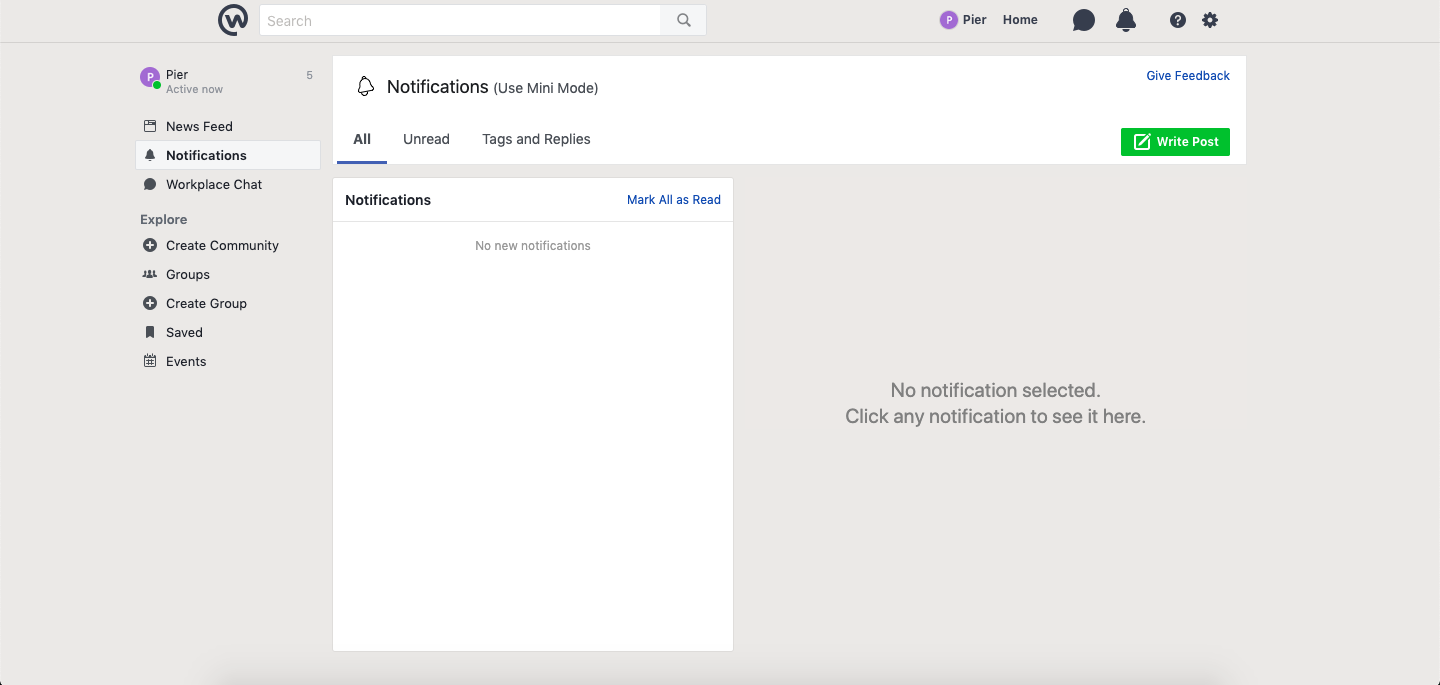Viewport: 1440px width, 685px height.
Task: Click the Notifications bell icon in sidebar
Action: coord(150,155)
